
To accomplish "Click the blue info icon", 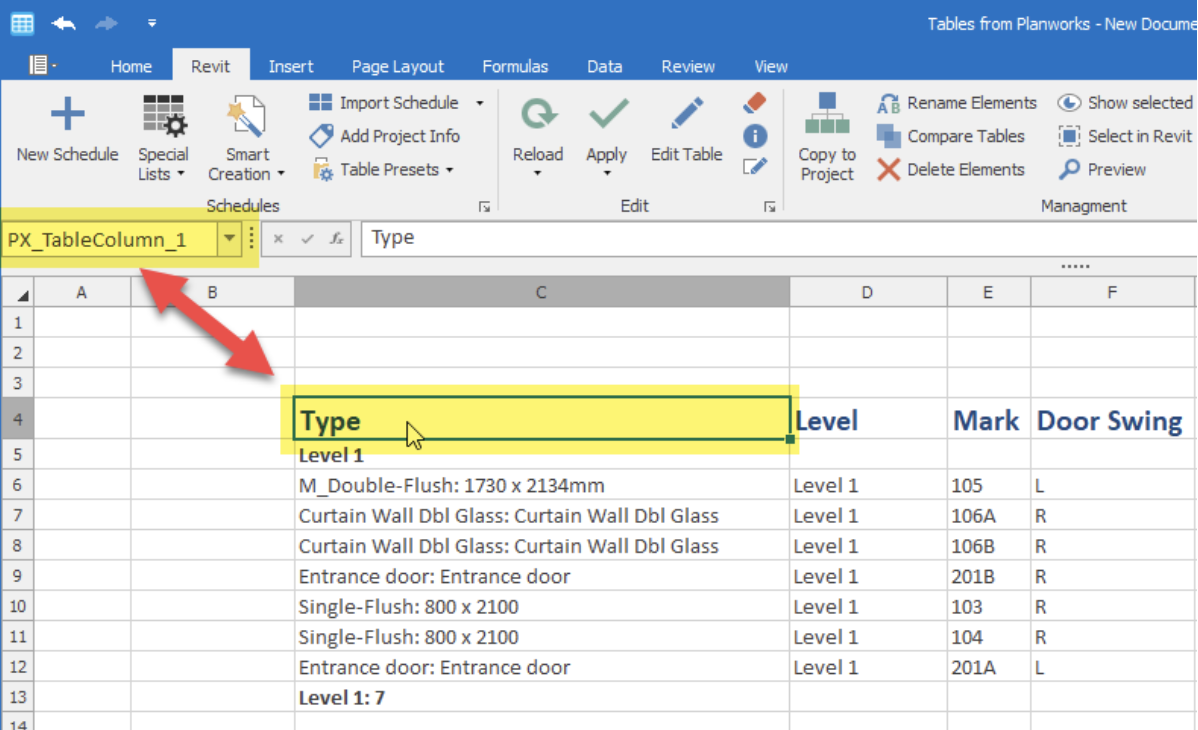I will click(x=755, y=136).
